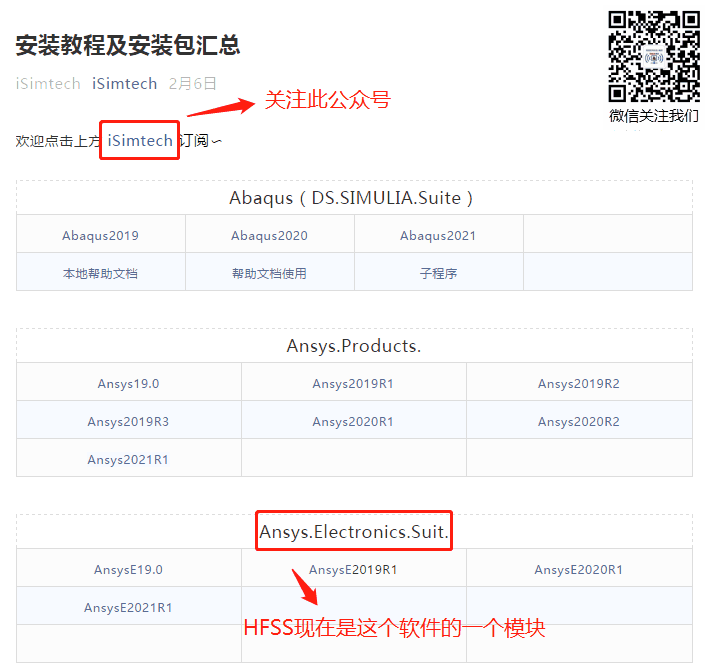Open the 帮助文档使用 link

269,273
